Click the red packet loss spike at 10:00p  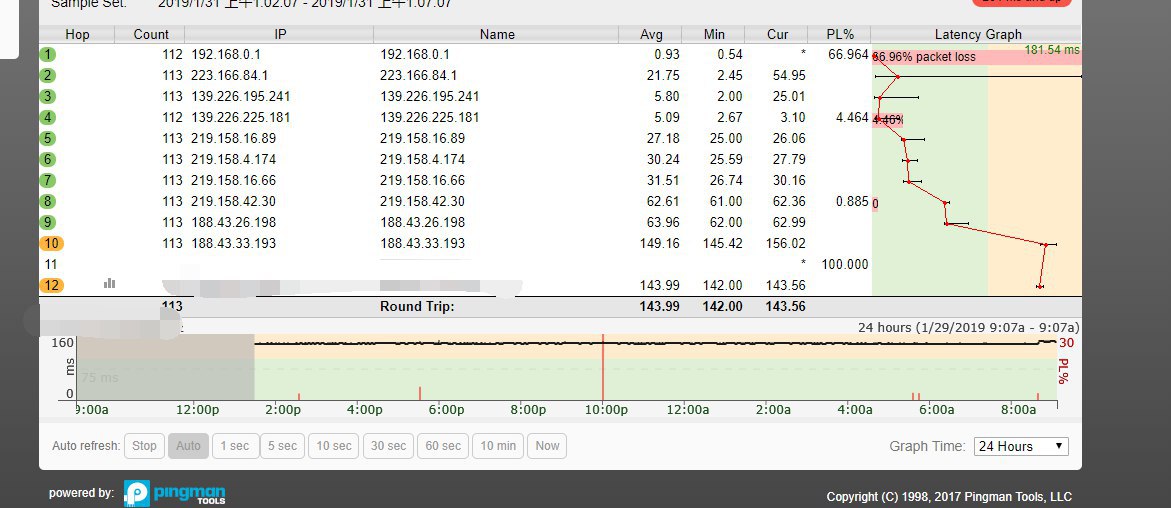tap(602, 370)
